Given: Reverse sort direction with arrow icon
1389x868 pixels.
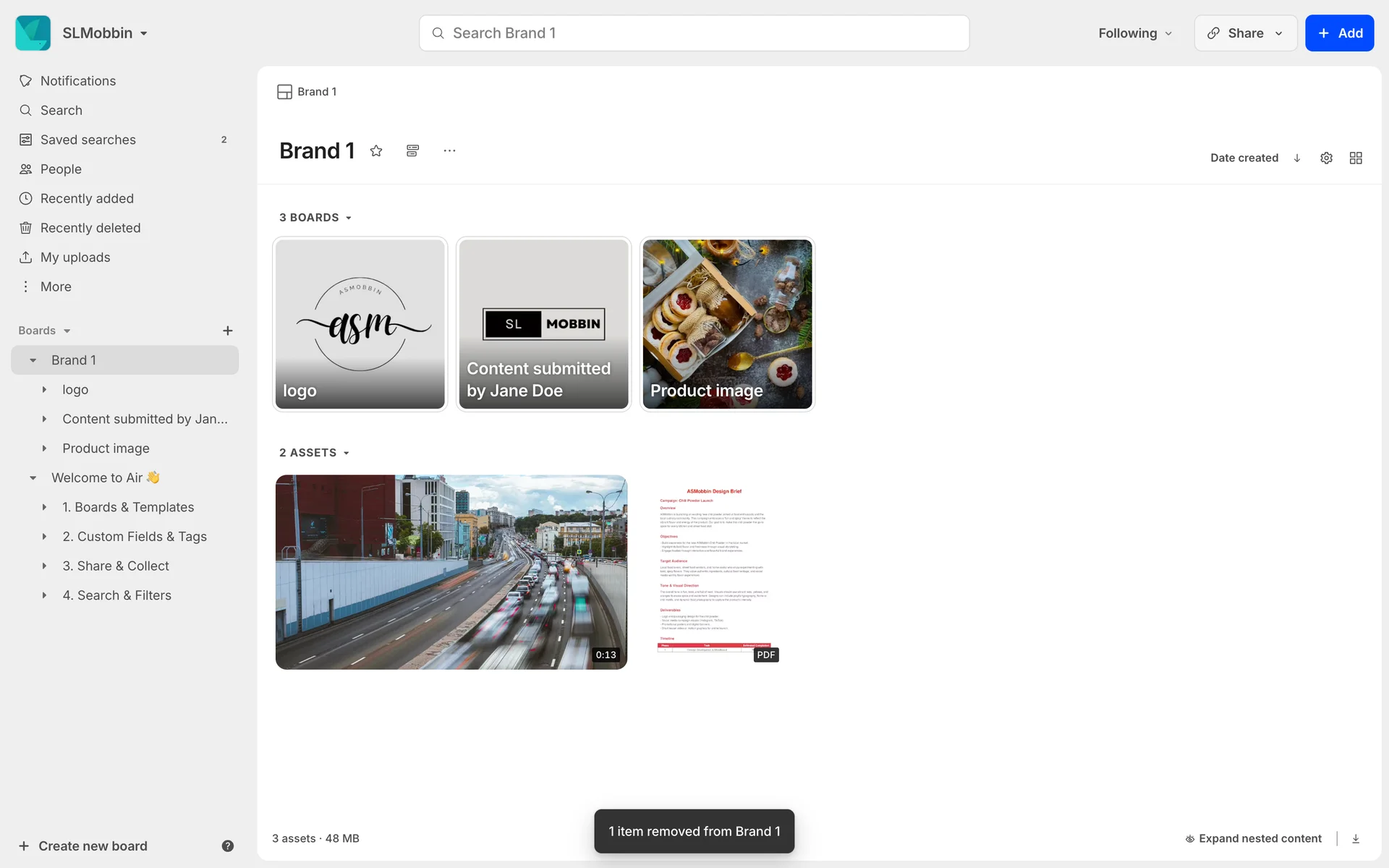Looking at the screenshot, I should click(x=1297, y=158).
